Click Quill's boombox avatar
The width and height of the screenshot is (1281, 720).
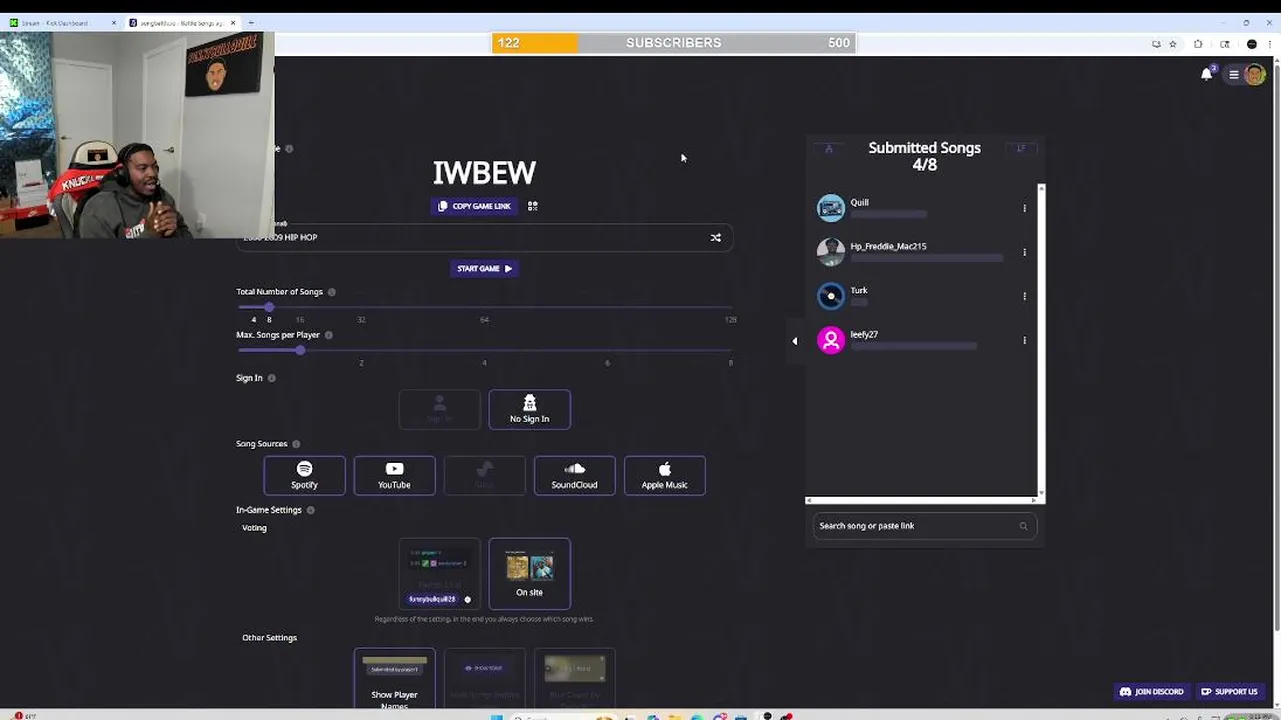tap(831, 208)
